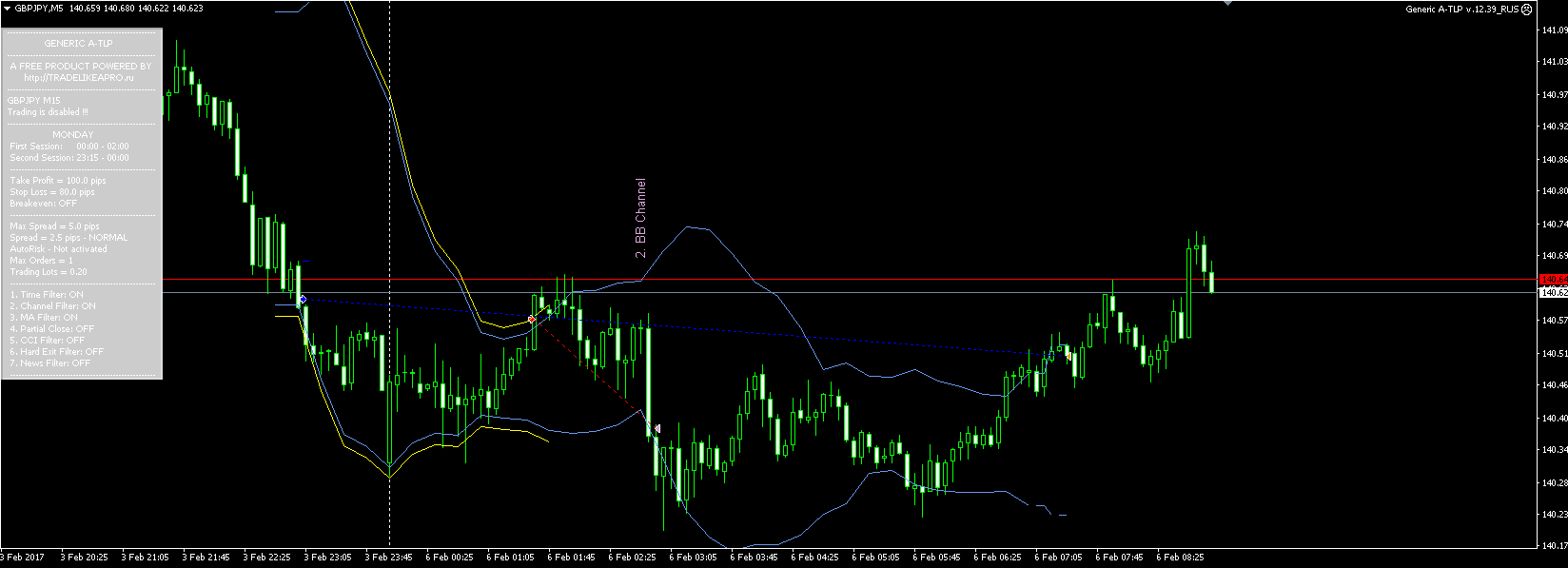Click the red order close arrow near 01:05

point(532,320)
